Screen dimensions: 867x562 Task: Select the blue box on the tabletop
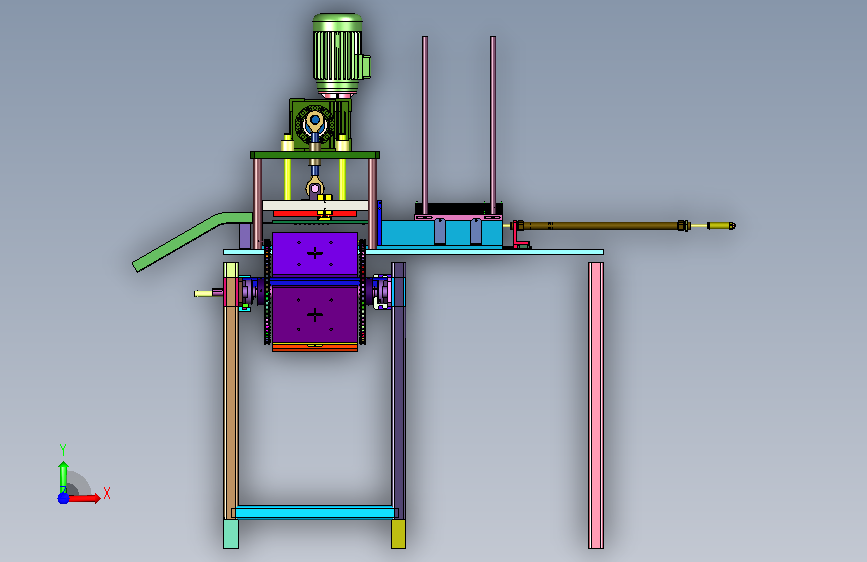coord(441,233)
